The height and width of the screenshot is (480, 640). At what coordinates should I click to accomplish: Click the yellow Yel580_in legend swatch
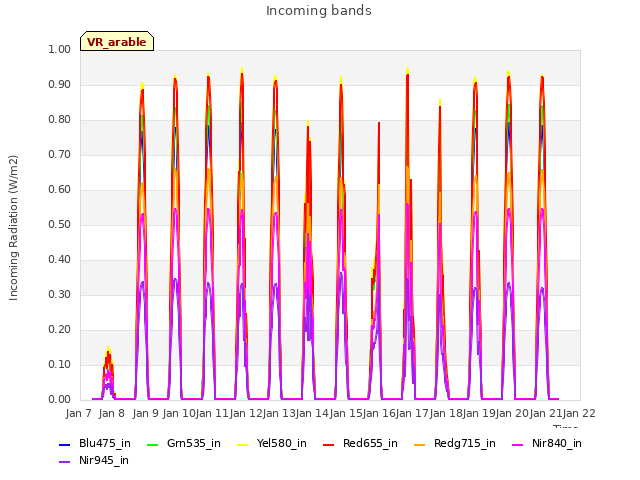coord(242,444)
